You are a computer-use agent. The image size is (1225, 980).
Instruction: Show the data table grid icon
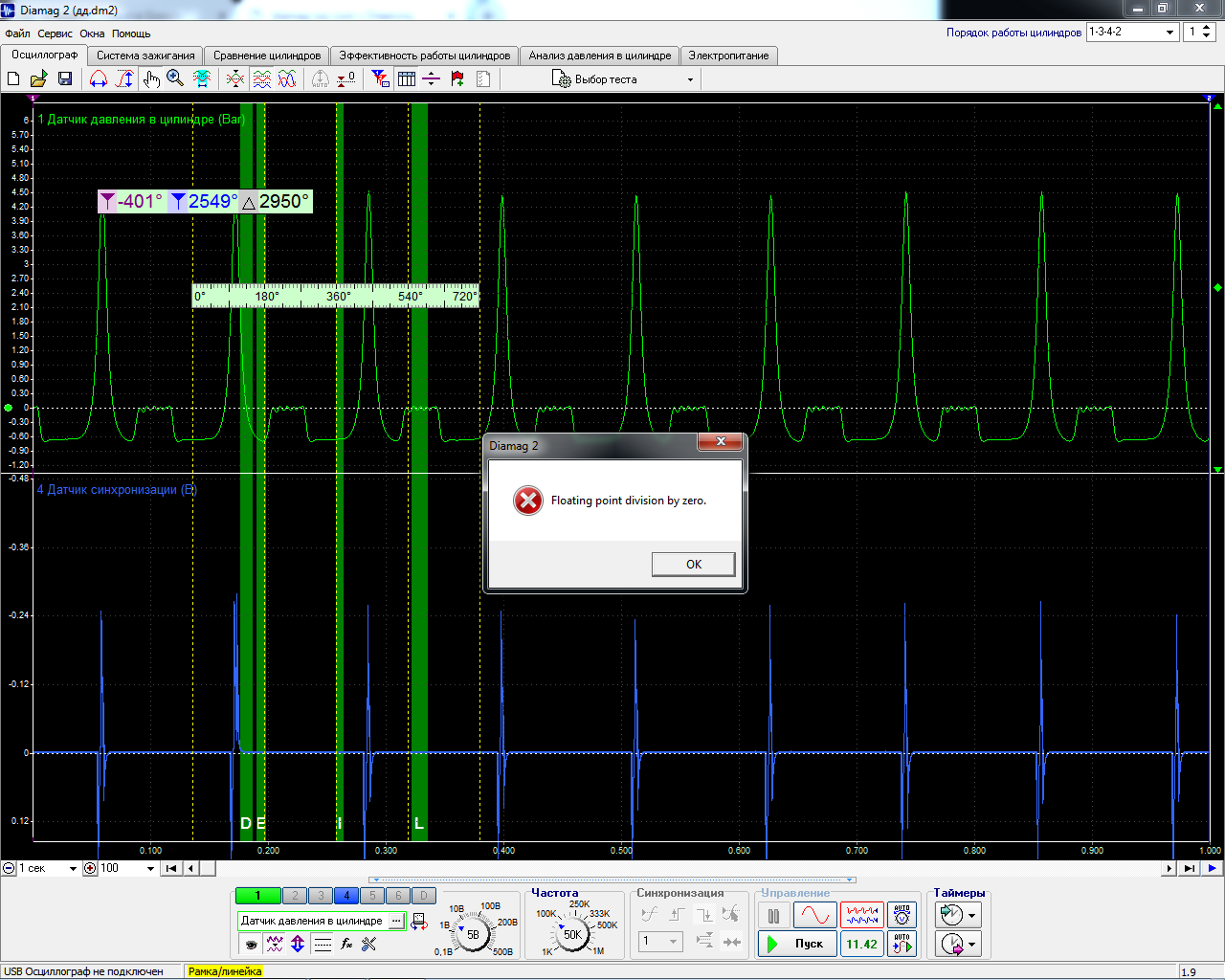[x=407, y=78]
